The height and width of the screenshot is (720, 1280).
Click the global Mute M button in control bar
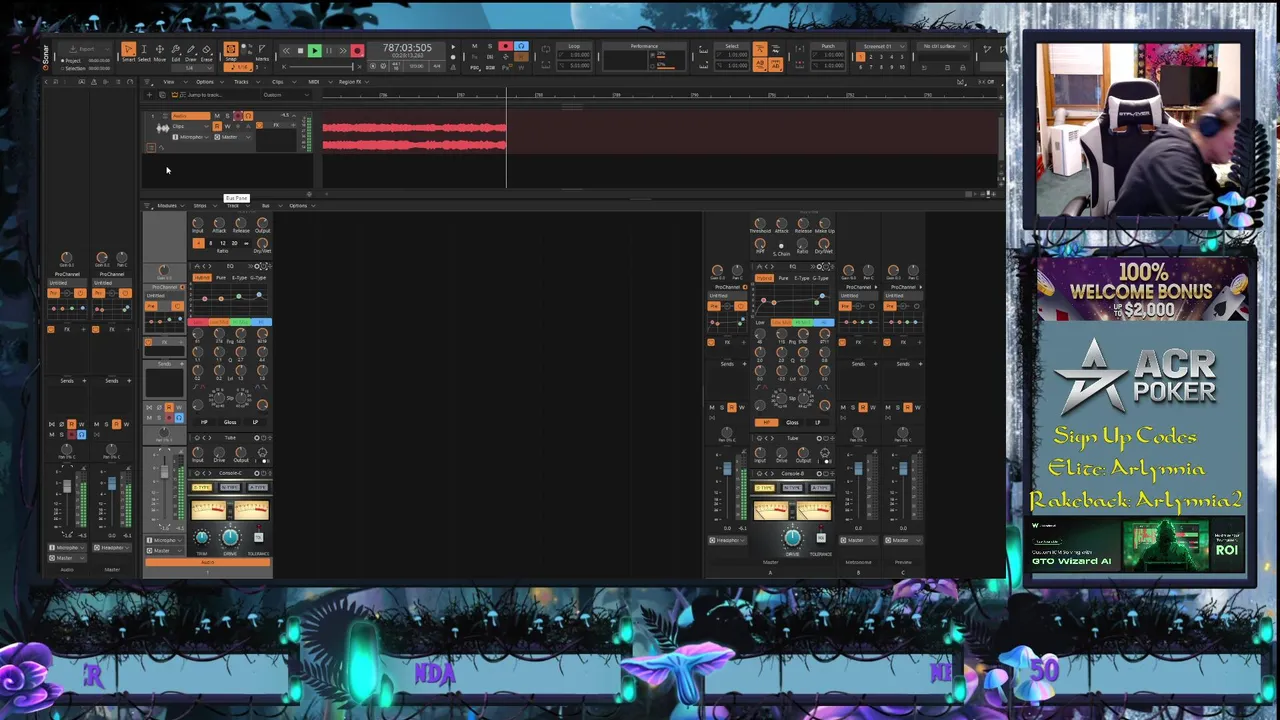click(475, 46)
